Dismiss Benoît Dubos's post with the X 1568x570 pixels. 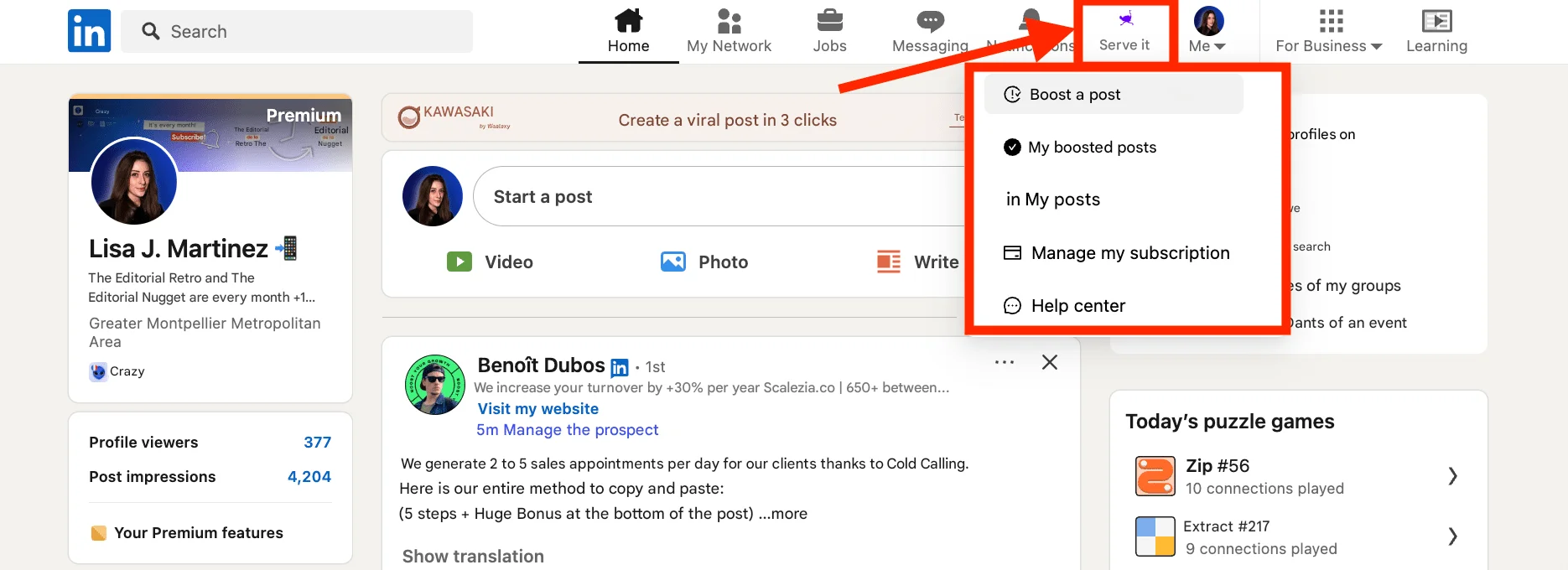[x=1049, y=362]
